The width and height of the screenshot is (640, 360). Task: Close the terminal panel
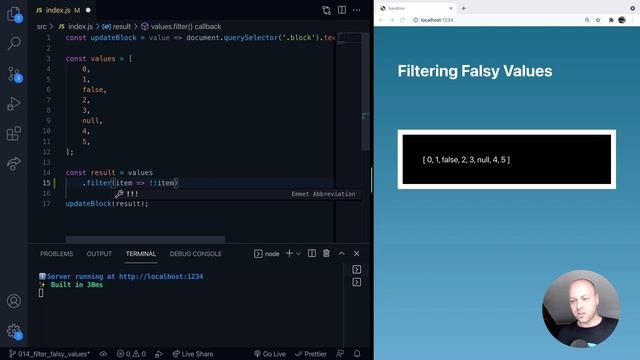pos(357,253)
